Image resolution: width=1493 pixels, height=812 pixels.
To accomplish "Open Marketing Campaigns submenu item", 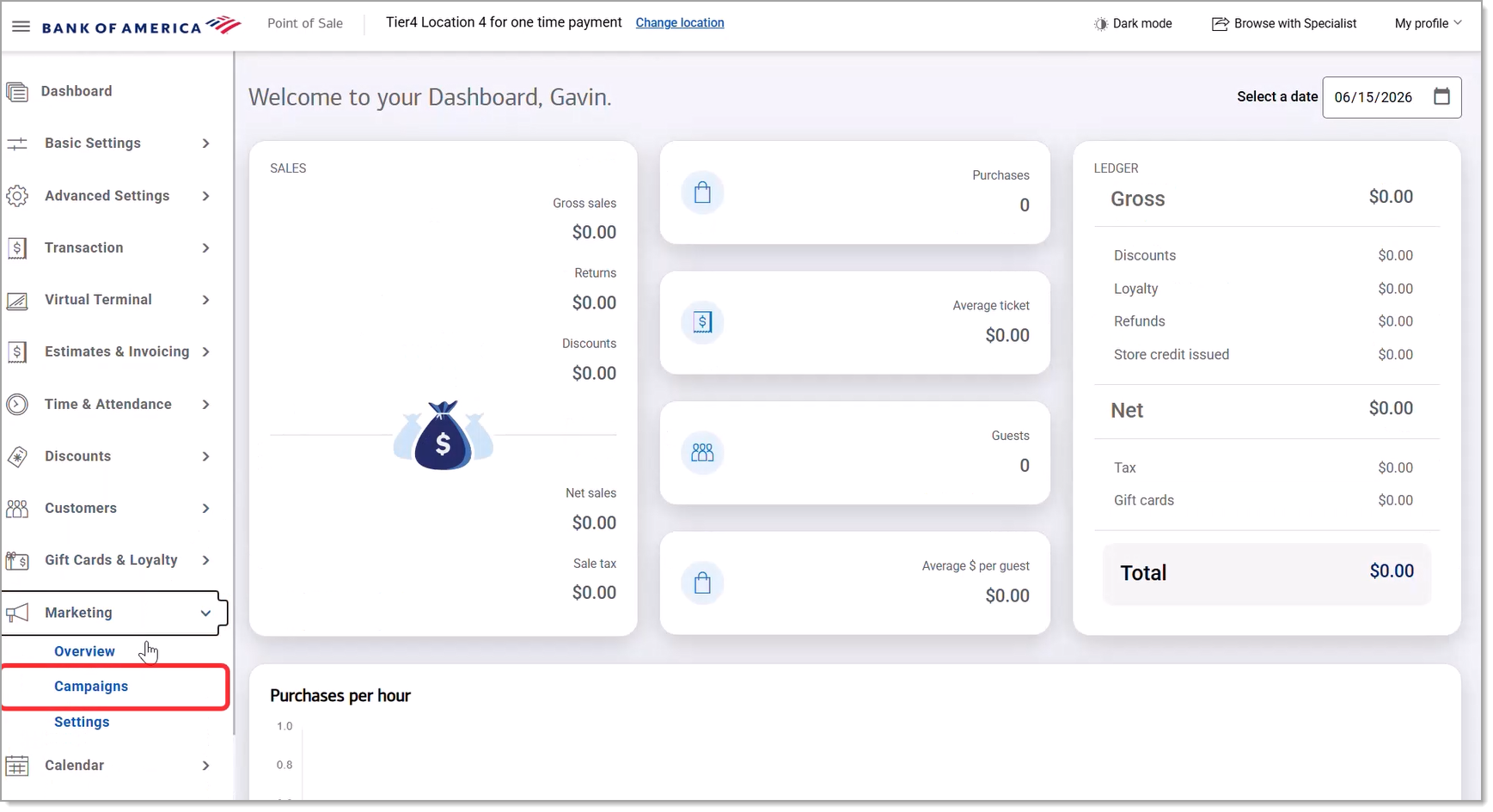I will coord(91,687).
